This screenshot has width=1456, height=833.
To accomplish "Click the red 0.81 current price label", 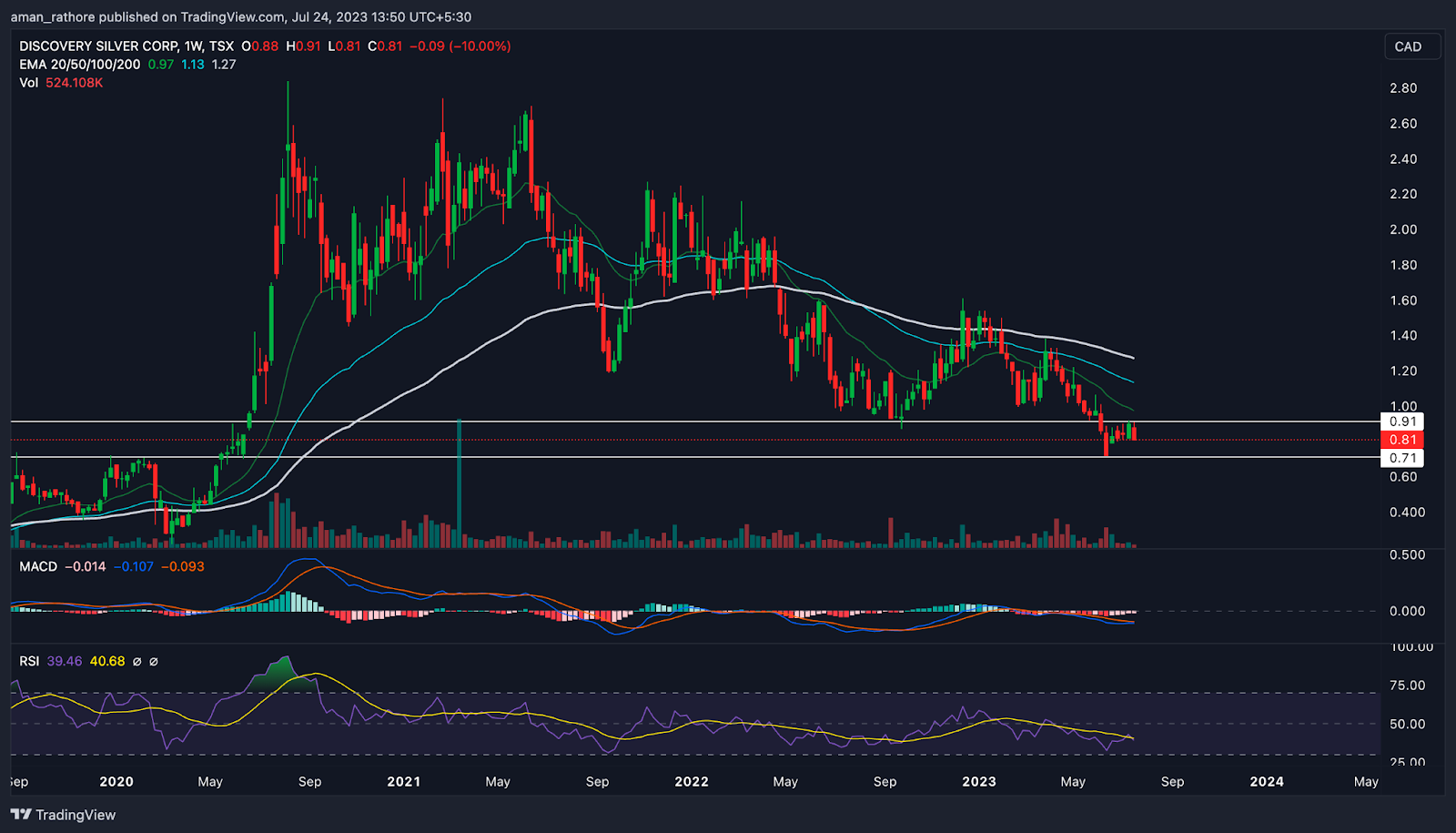I will pyautogui.click(x=1402, y=440).
